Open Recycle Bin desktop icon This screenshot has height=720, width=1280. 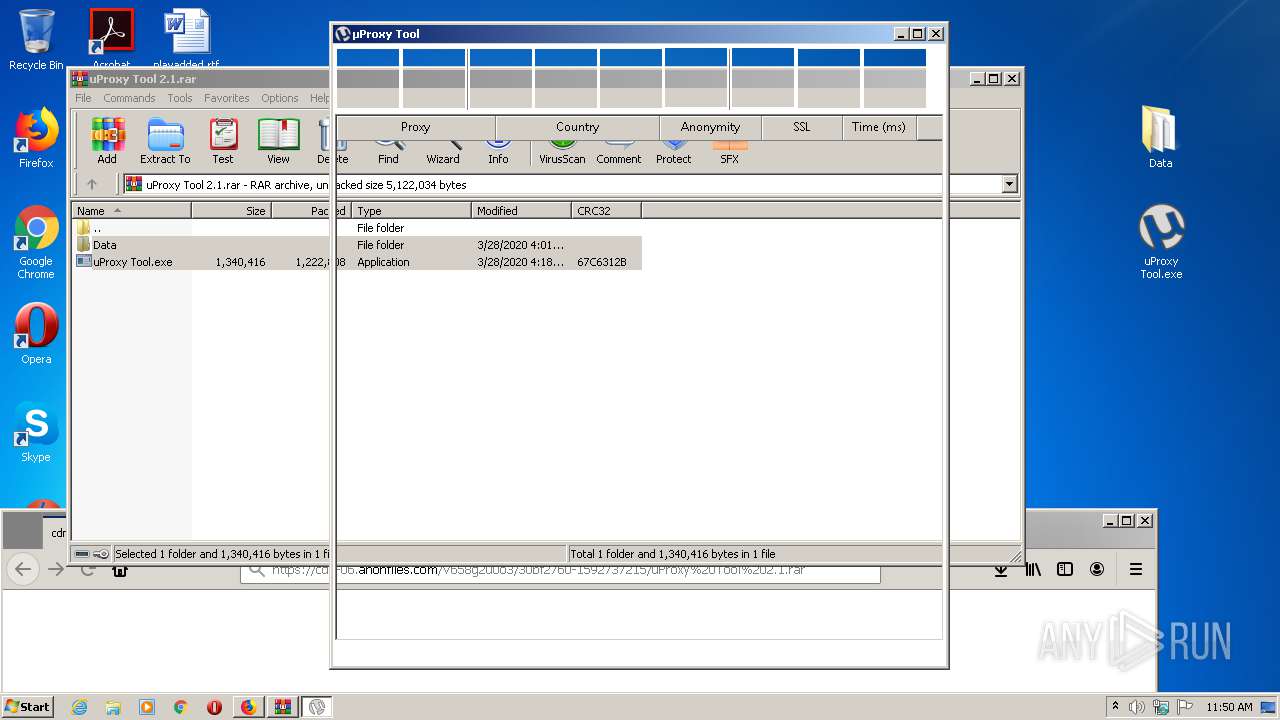pyautogui.click(x=36, y=40)
